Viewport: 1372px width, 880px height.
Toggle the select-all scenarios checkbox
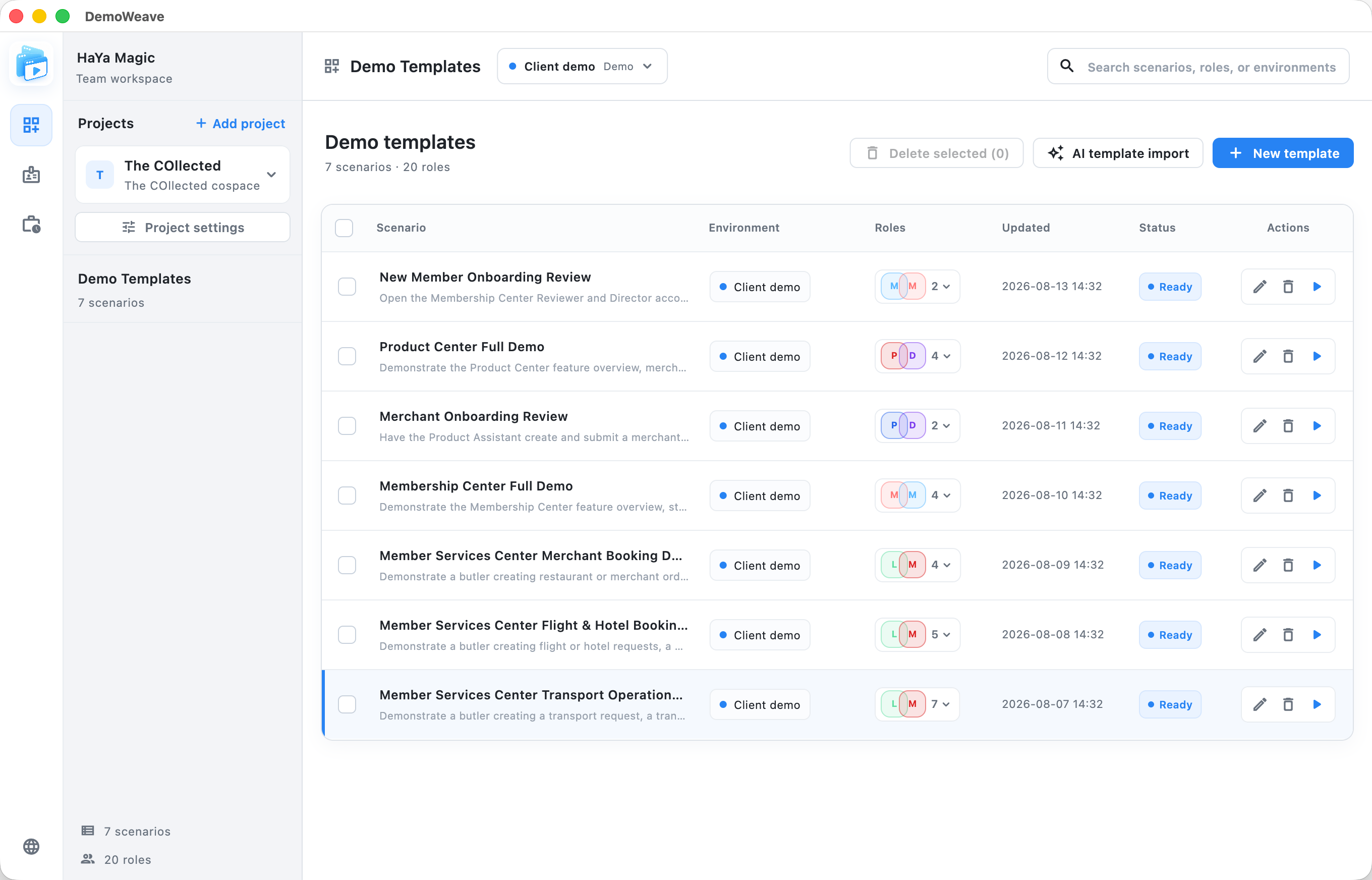(x=344, y=228)
